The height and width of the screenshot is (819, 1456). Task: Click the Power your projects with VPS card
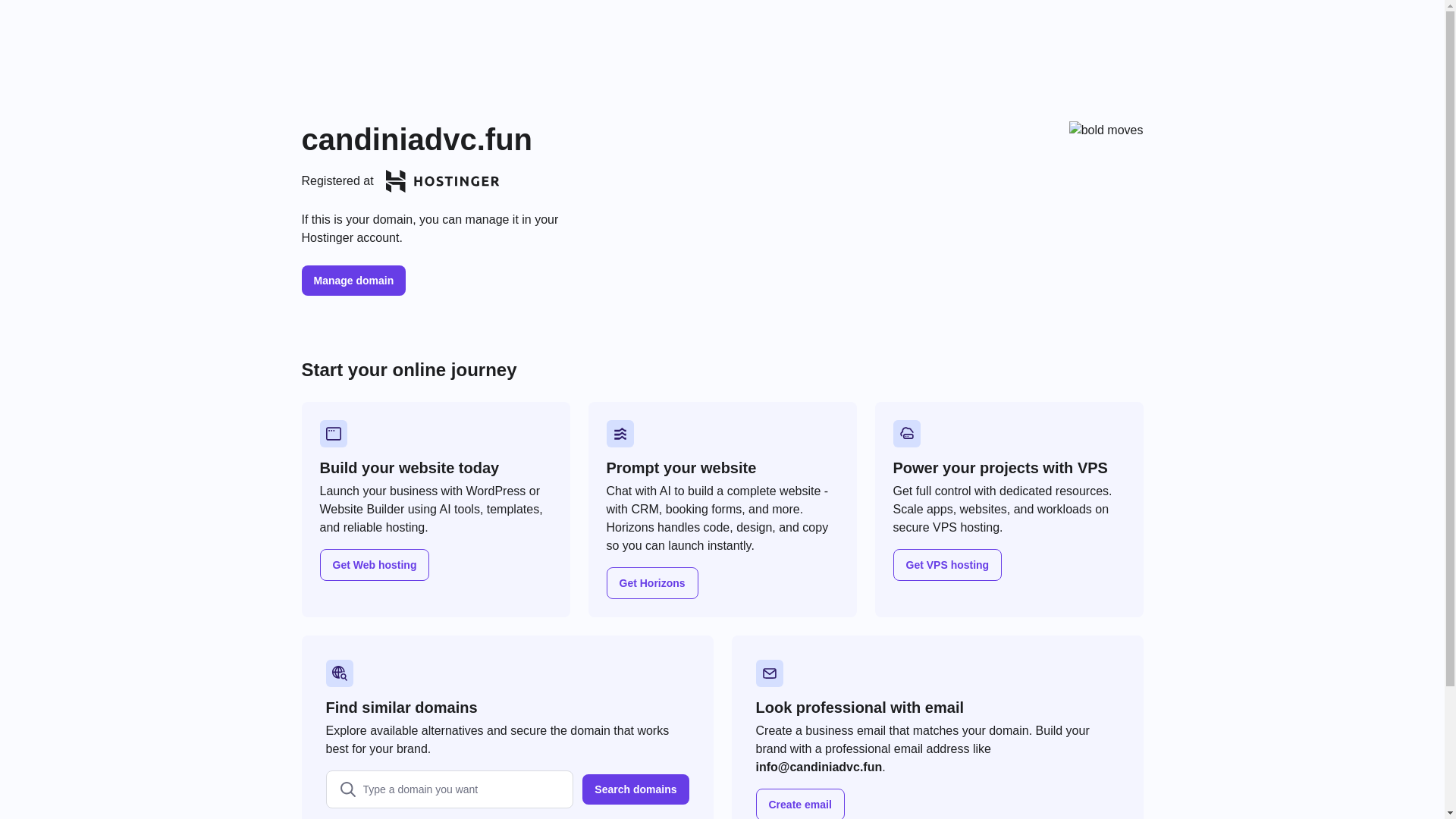pyautogui.click(x=1009, y=510)
